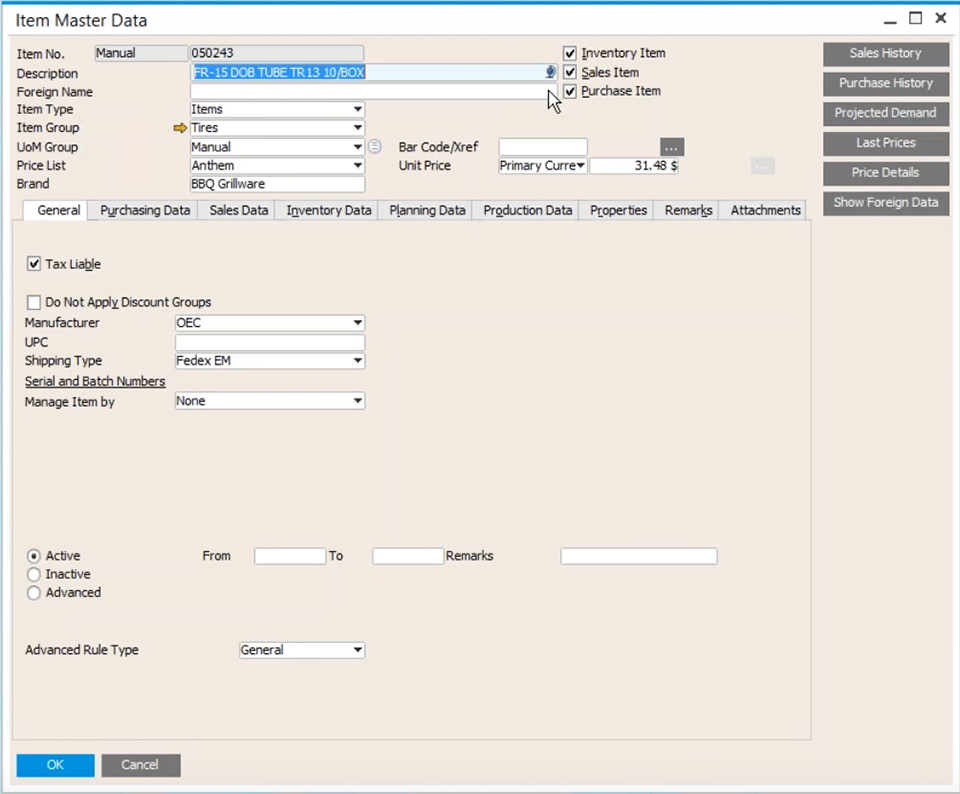Screen dimensions: 960x794
Task: Open the Advanced Rule Type dropdown
Action: click(x=357, y=649)
